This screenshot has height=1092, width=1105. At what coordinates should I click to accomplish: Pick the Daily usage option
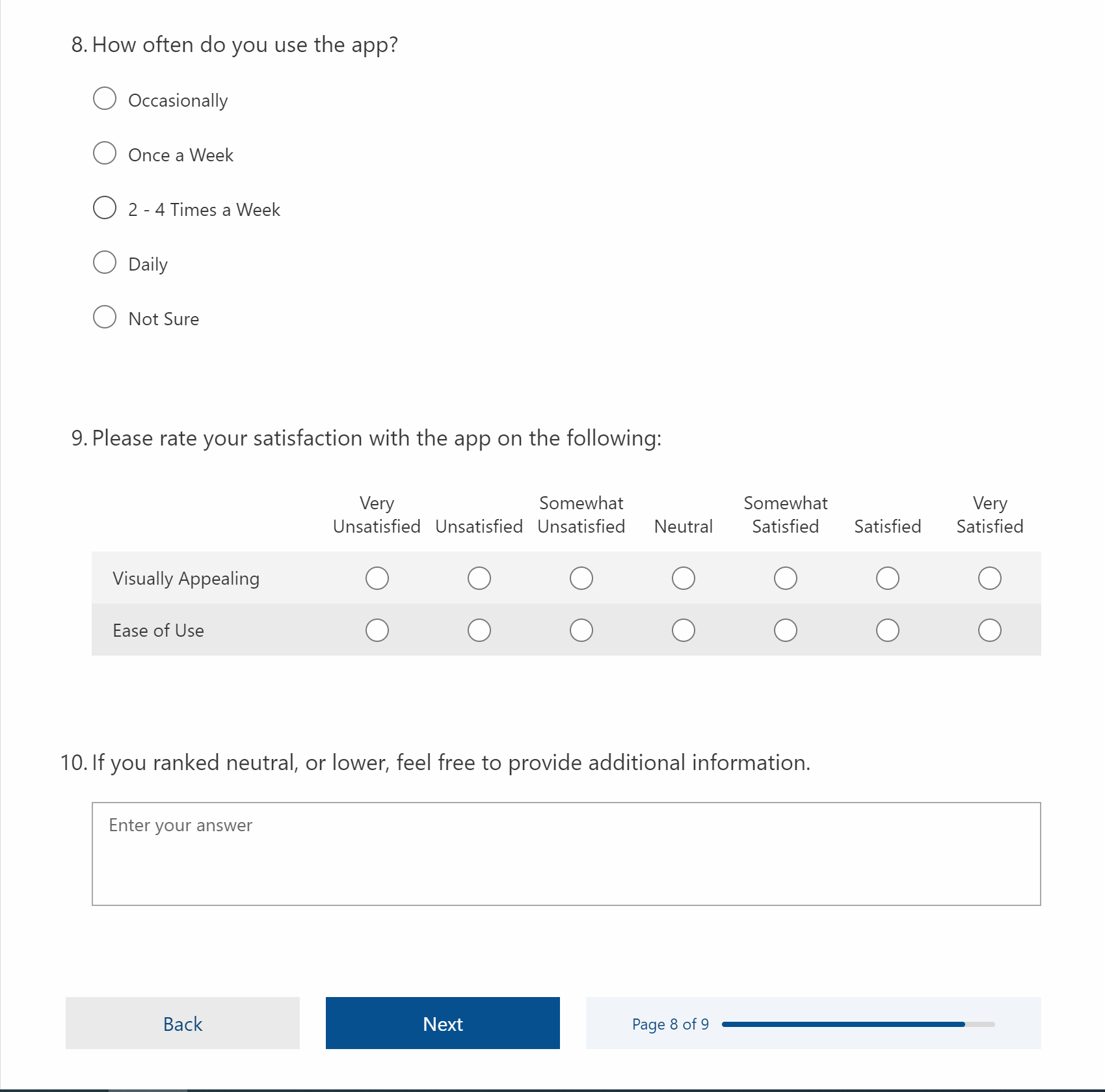tap(105, 263)
